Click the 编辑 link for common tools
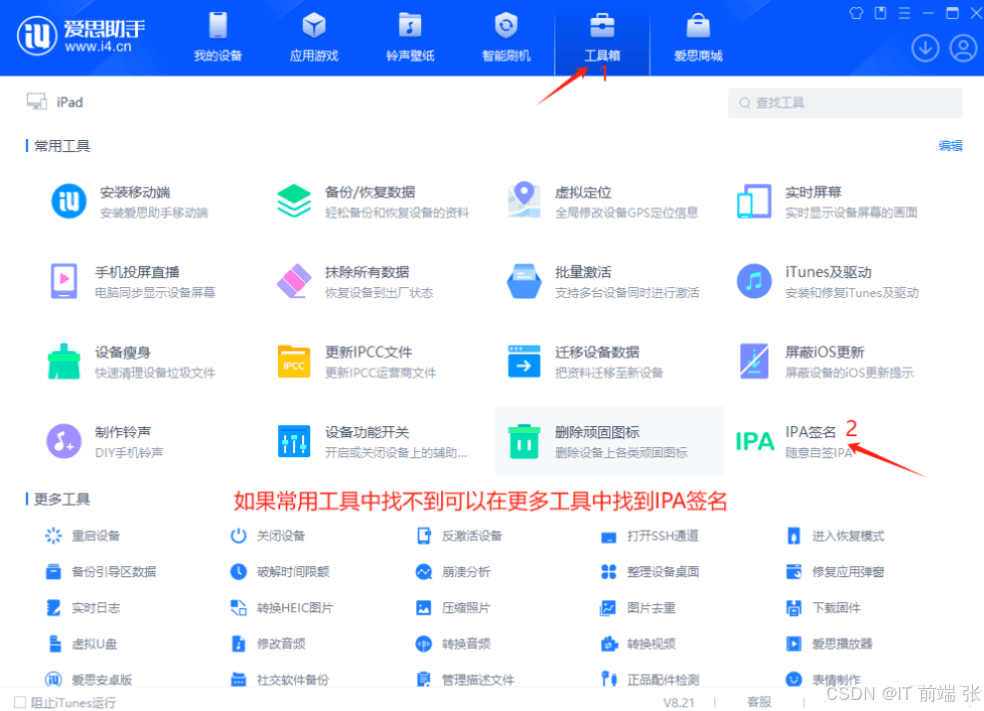Screen dimensions: 984x711 950,146
